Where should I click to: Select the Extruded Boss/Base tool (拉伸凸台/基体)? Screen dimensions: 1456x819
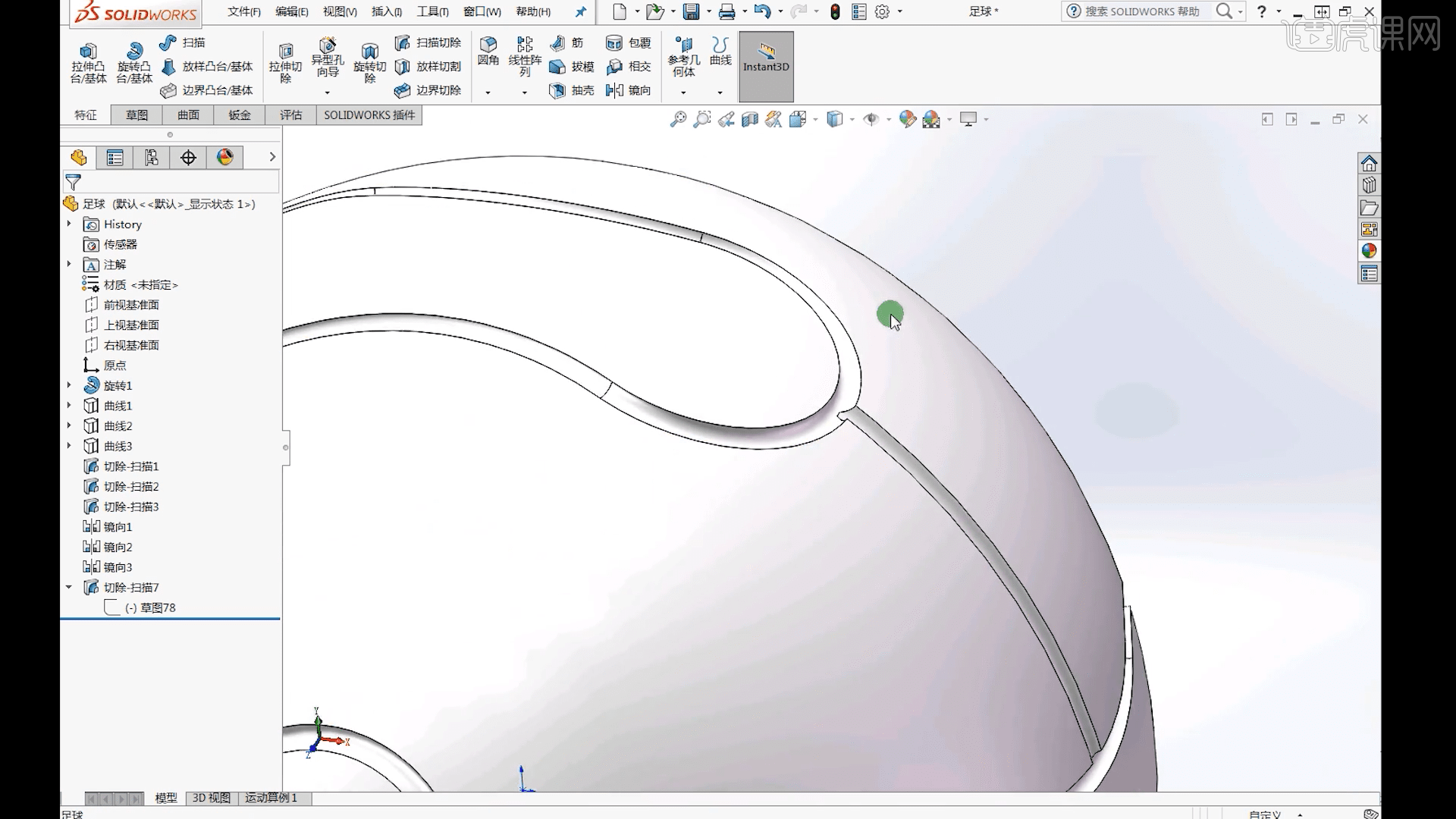tap(88, 63)
